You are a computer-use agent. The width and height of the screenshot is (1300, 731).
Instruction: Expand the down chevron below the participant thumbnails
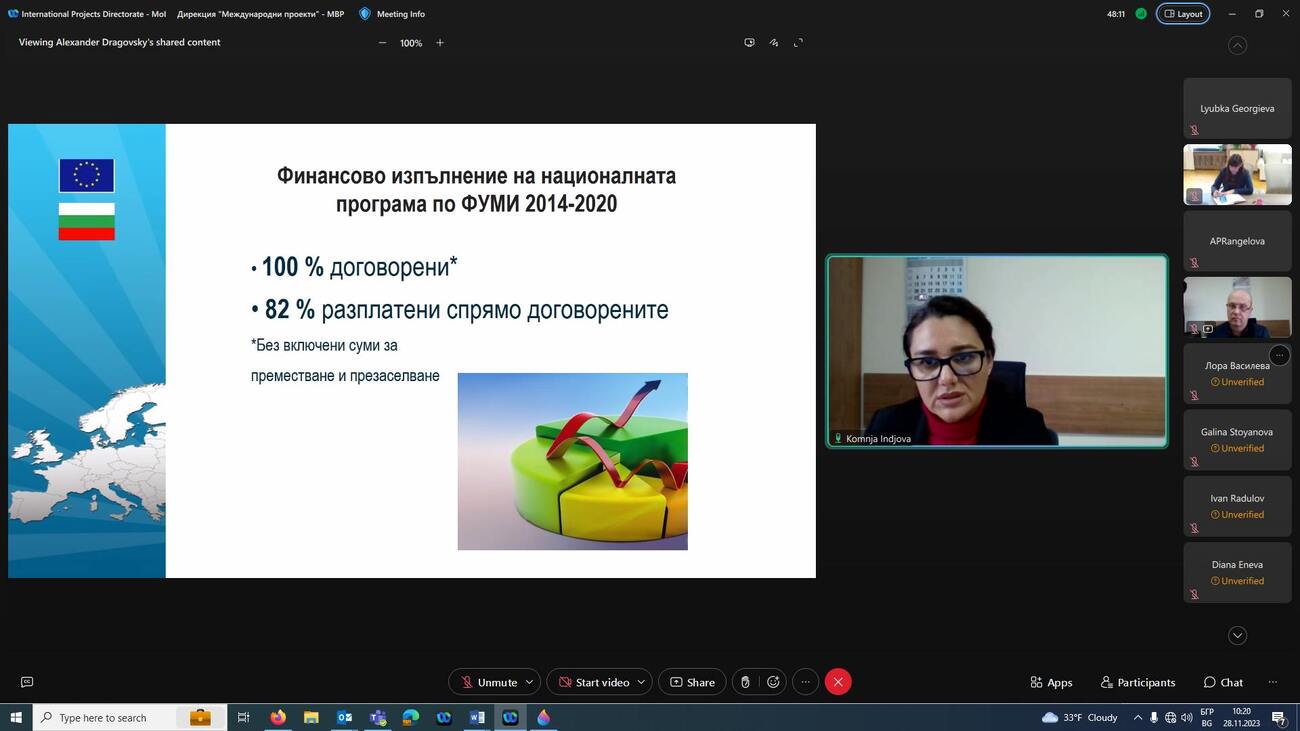pyautogui.click(x=1237, y=636)
